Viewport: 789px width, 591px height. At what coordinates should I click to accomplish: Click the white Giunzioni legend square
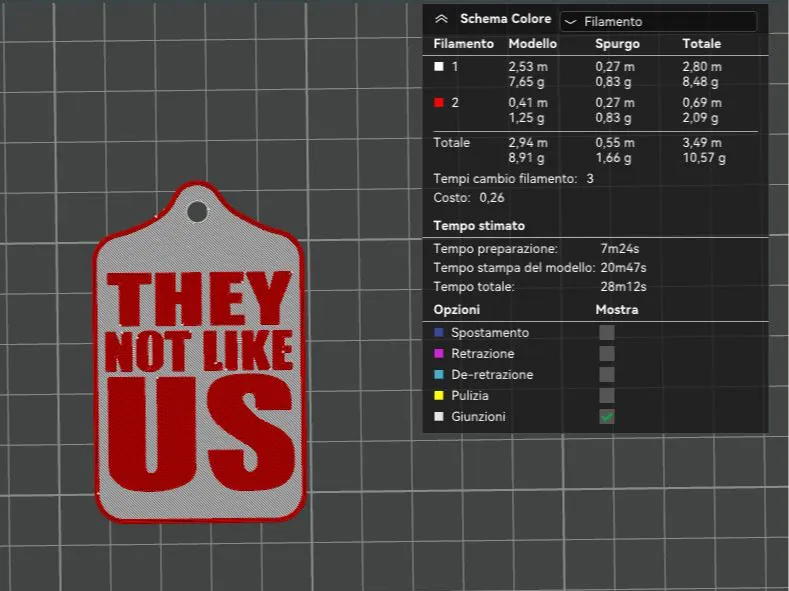point(439,416)
